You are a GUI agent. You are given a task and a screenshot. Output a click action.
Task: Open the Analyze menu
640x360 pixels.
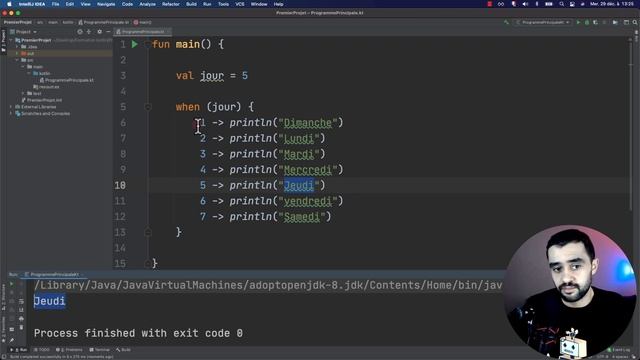point(147,4)
